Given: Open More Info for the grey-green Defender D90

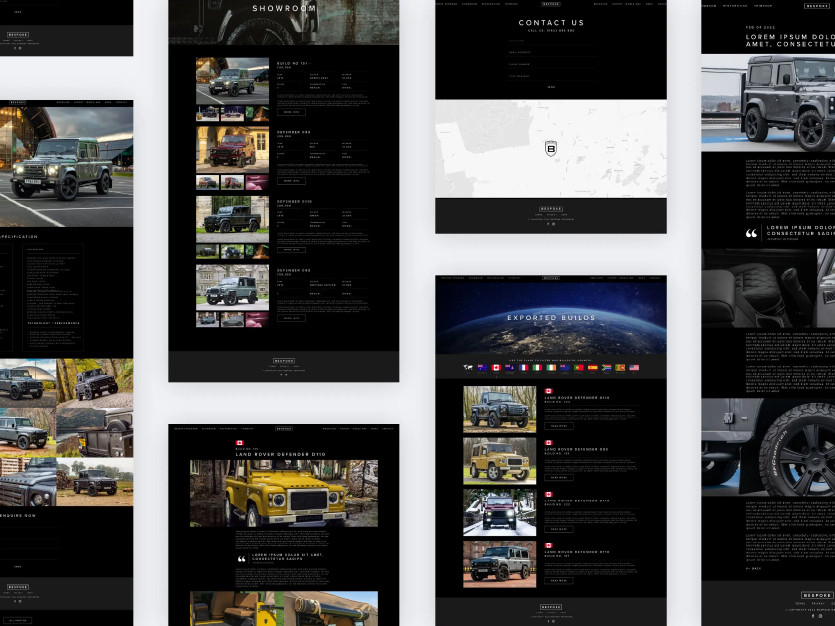Looking at the screenshot, I should click(x=291, y=318).
